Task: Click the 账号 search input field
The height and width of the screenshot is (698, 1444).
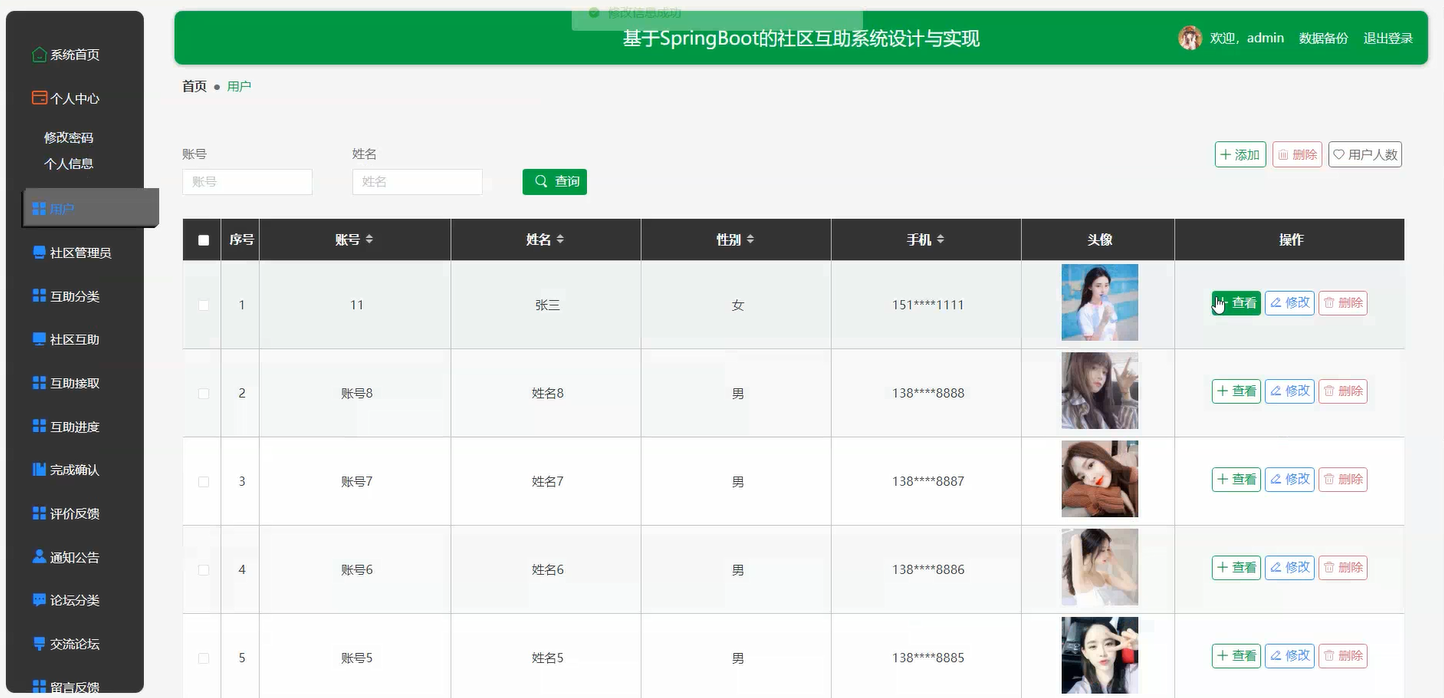Action: [247, 182]
